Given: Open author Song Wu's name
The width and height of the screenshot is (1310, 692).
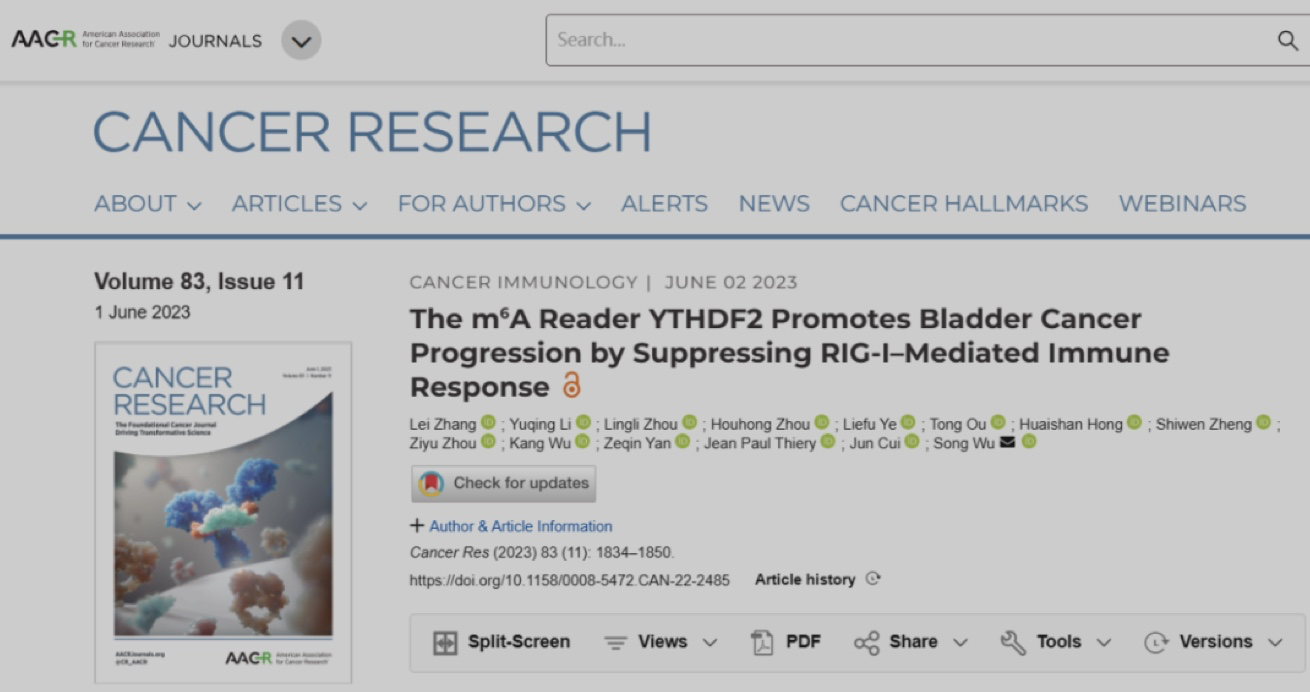Looking at the screenshot, I should click(964, 443).
